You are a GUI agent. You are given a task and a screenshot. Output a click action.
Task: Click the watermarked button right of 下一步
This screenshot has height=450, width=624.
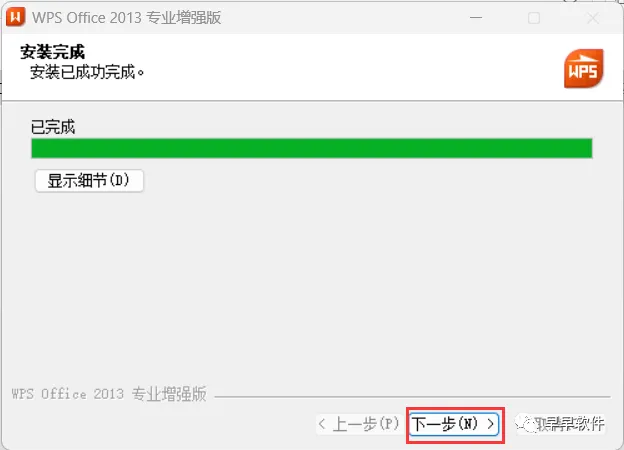[x=561, y=424]
